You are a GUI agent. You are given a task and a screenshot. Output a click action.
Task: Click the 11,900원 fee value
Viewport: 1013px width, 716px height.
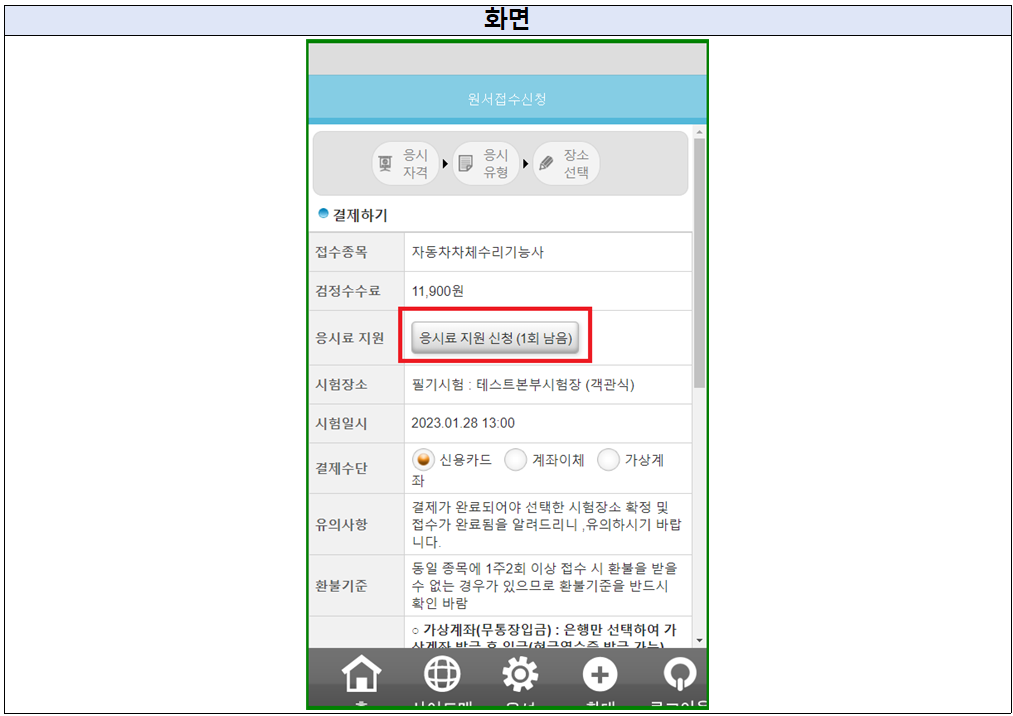click(437, 291)
